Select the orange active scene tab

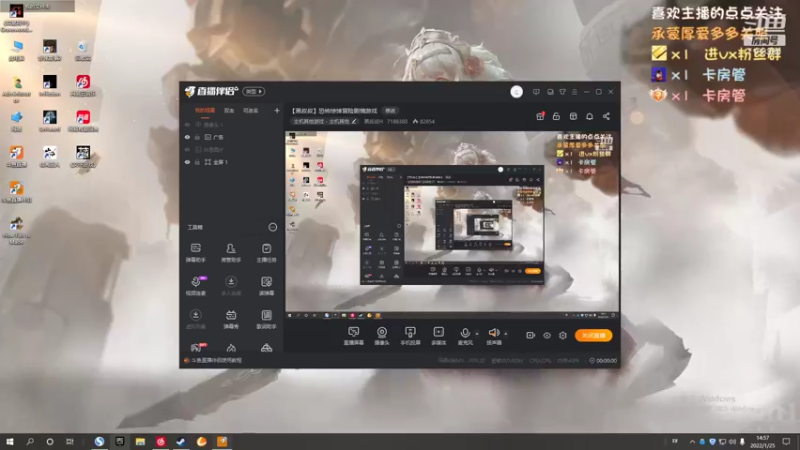coord(205,110)
